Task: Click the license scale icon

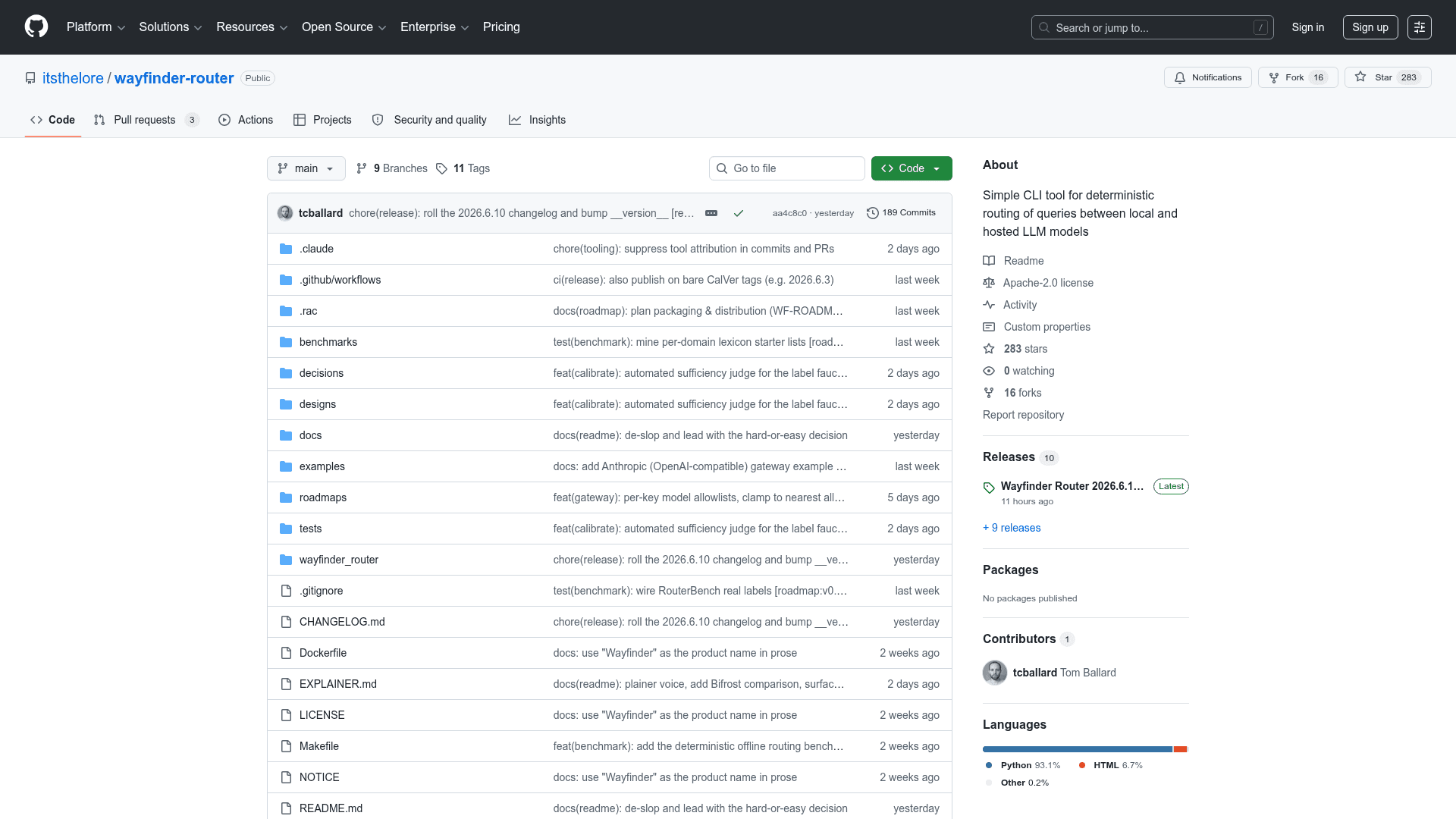Action: point(989,283)
